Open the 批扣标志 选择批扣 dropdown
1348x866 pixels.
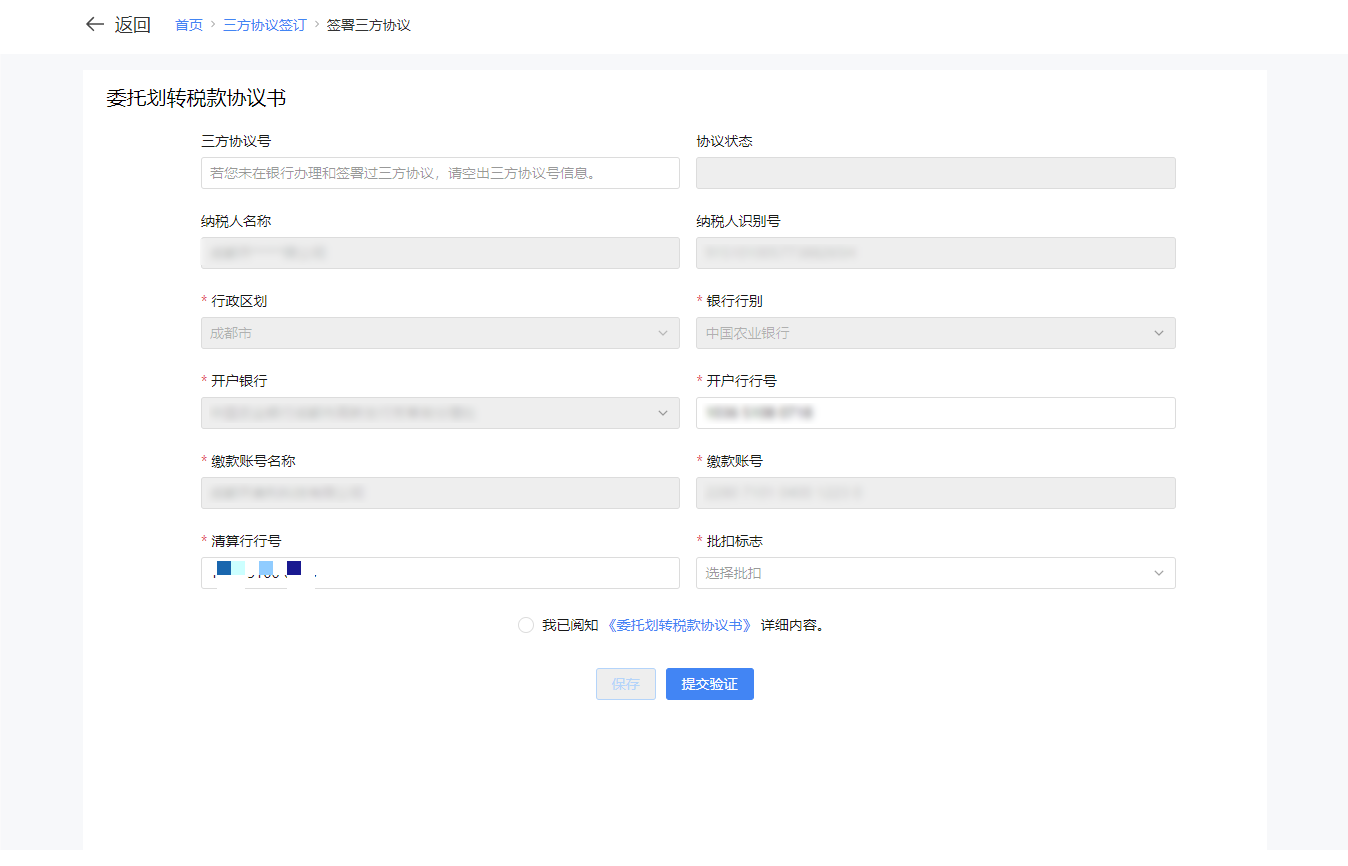935,573
